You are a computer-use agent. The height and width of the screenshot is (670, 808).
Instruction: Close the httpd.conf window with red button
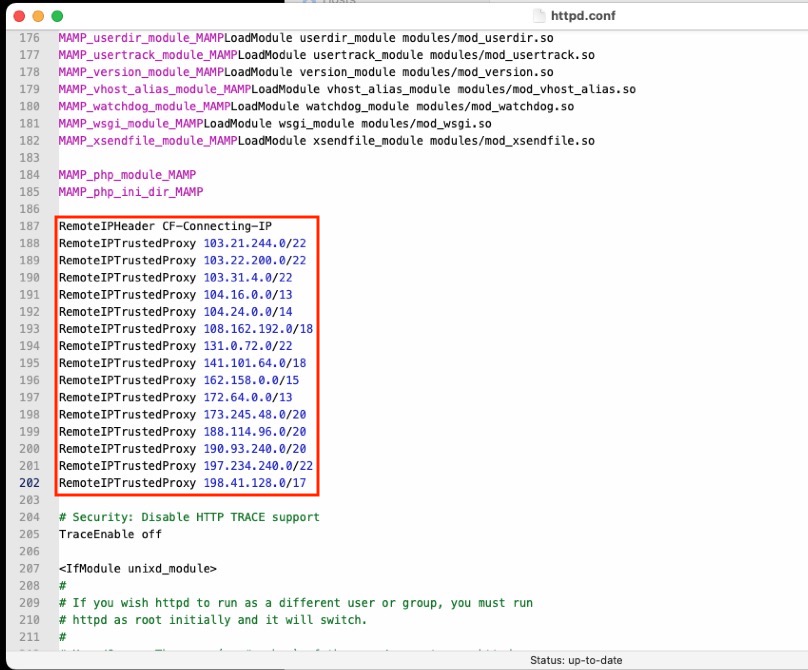click(20, 16)
